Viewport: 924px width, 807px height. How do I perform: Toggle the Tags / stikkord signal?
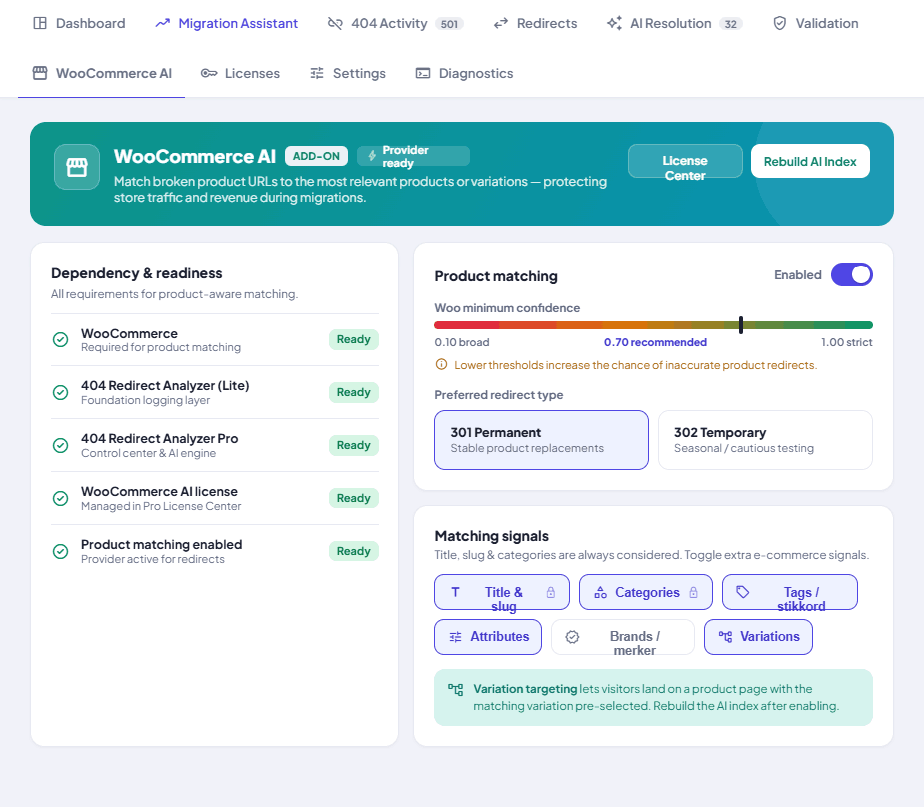pyautogui.click(x=790, y=592)
